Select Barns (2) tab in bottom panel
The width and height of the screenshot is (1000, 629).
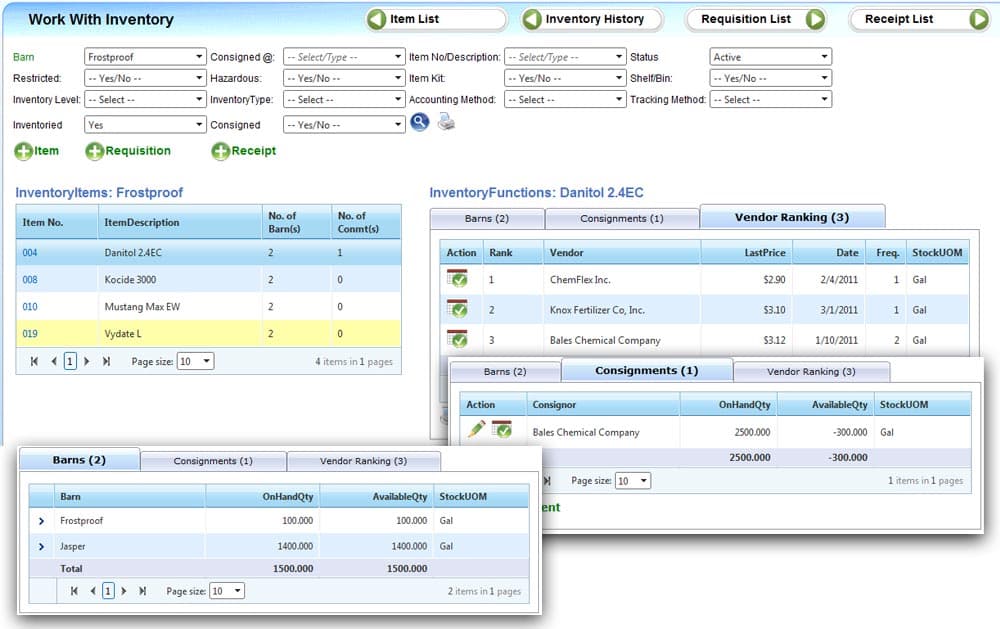pyautogui.click(x=79, y=460)
